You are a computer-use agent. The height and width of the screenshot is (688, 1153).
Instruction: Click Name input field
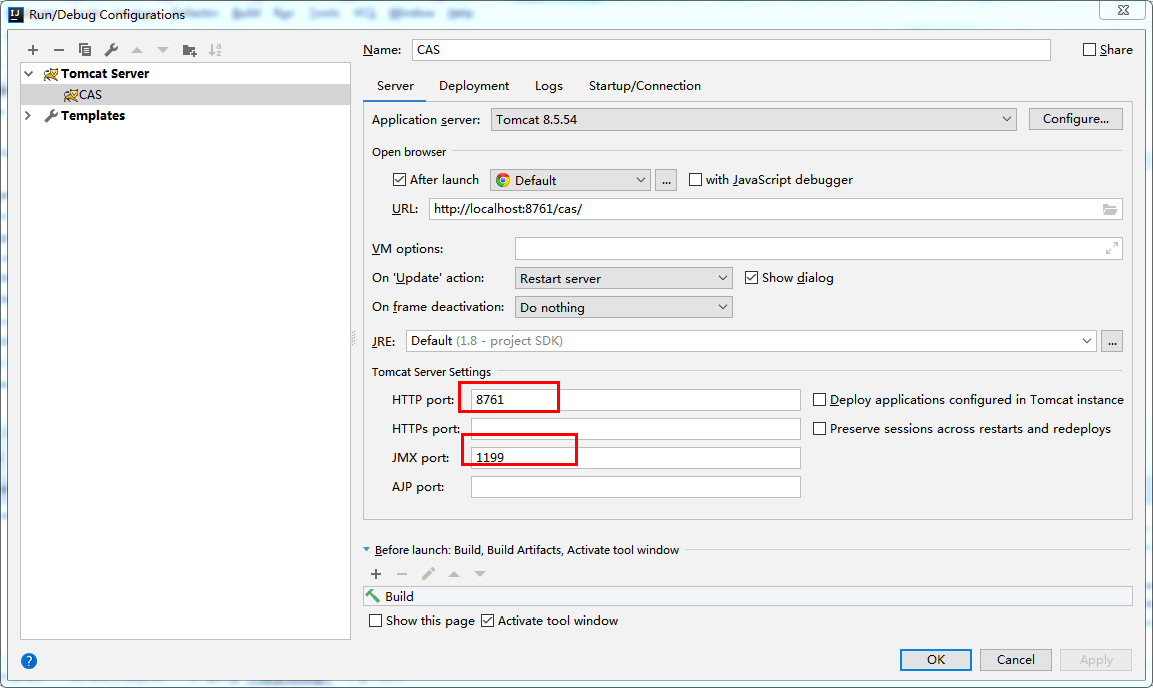pyautogui.click(x=731, y=50)
